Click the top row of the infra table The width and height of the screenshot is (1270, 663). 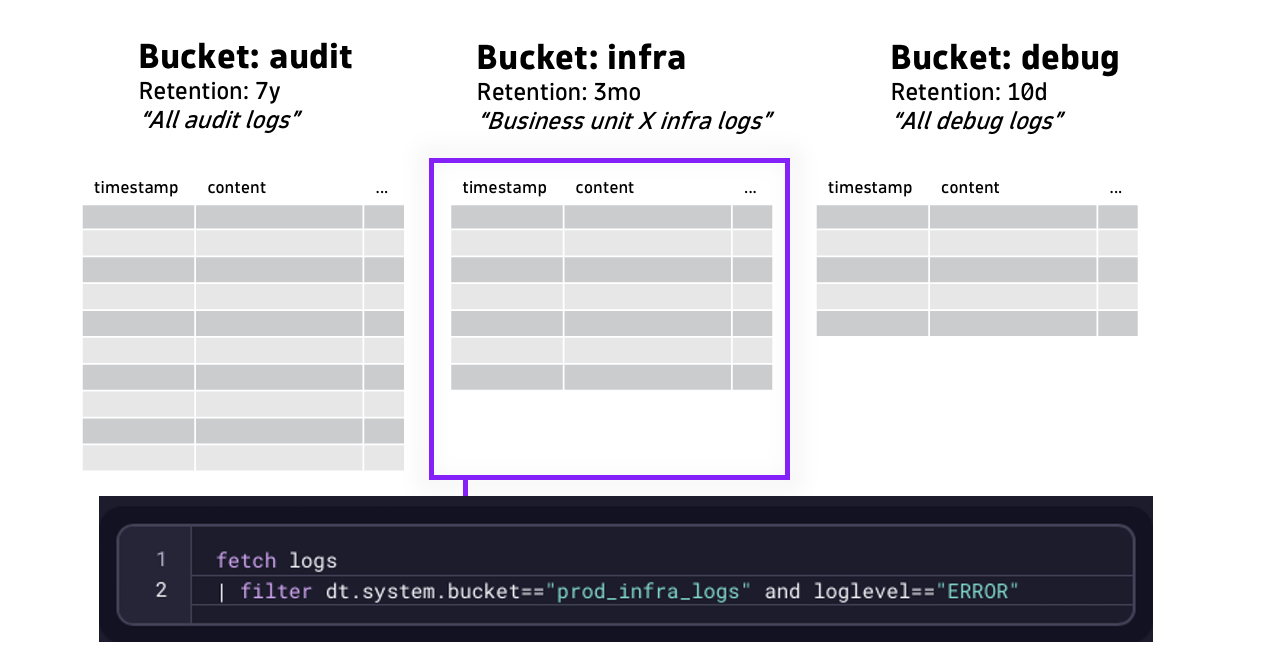click(610, 215)
